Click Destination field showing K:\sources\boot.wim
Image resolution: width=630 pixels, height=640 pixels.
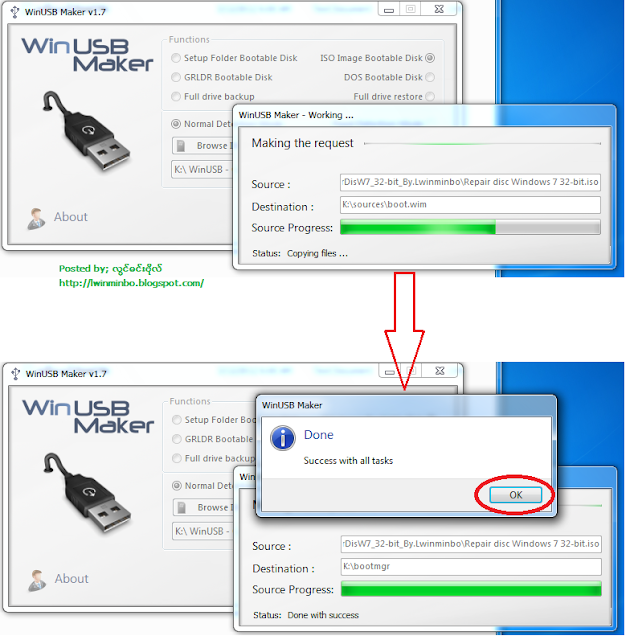click(470, 204)
